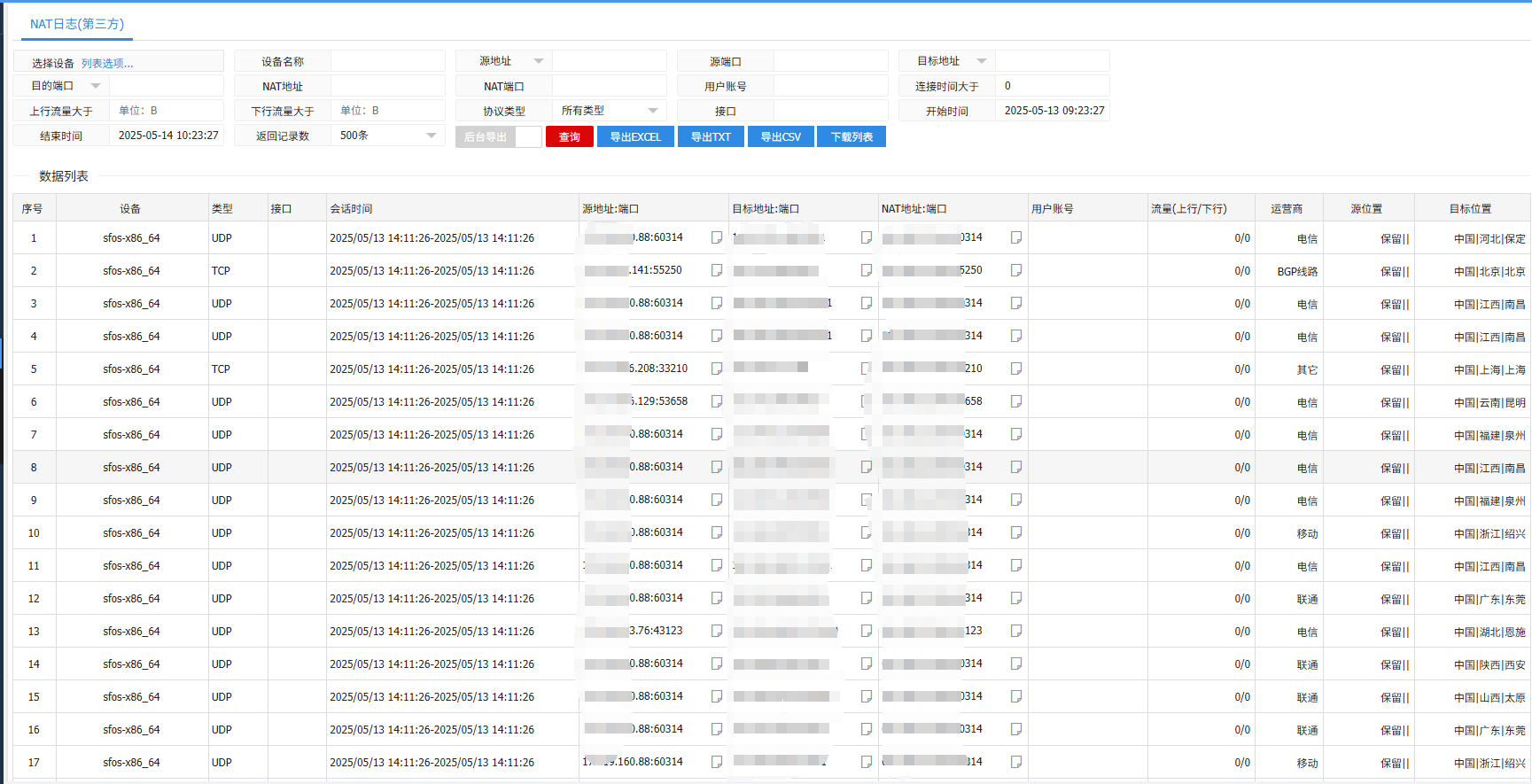Copy NAT address icon in row 2
Viewport: 1532px width, 784px height.
click(1016, 270)
